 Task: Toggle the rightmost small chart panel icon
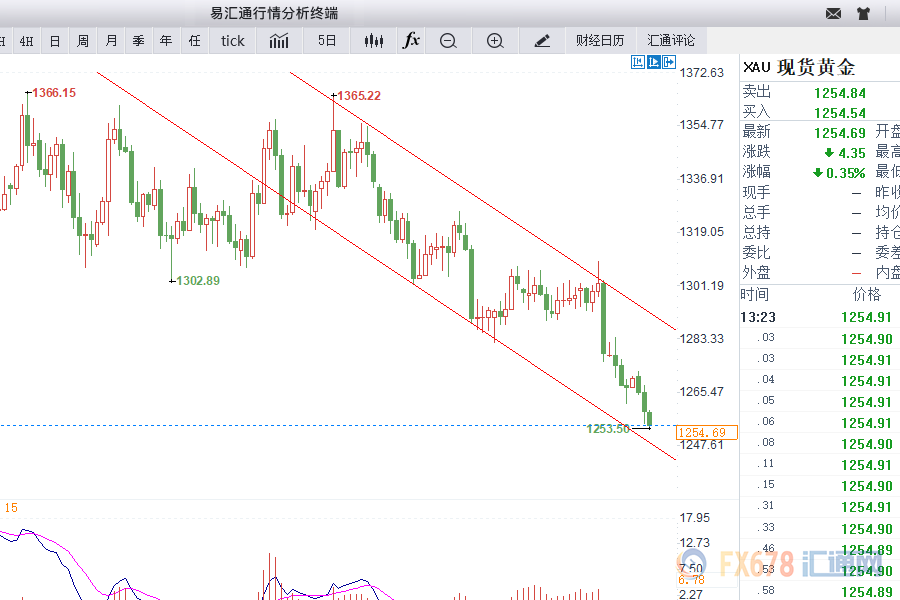(669, 62)
